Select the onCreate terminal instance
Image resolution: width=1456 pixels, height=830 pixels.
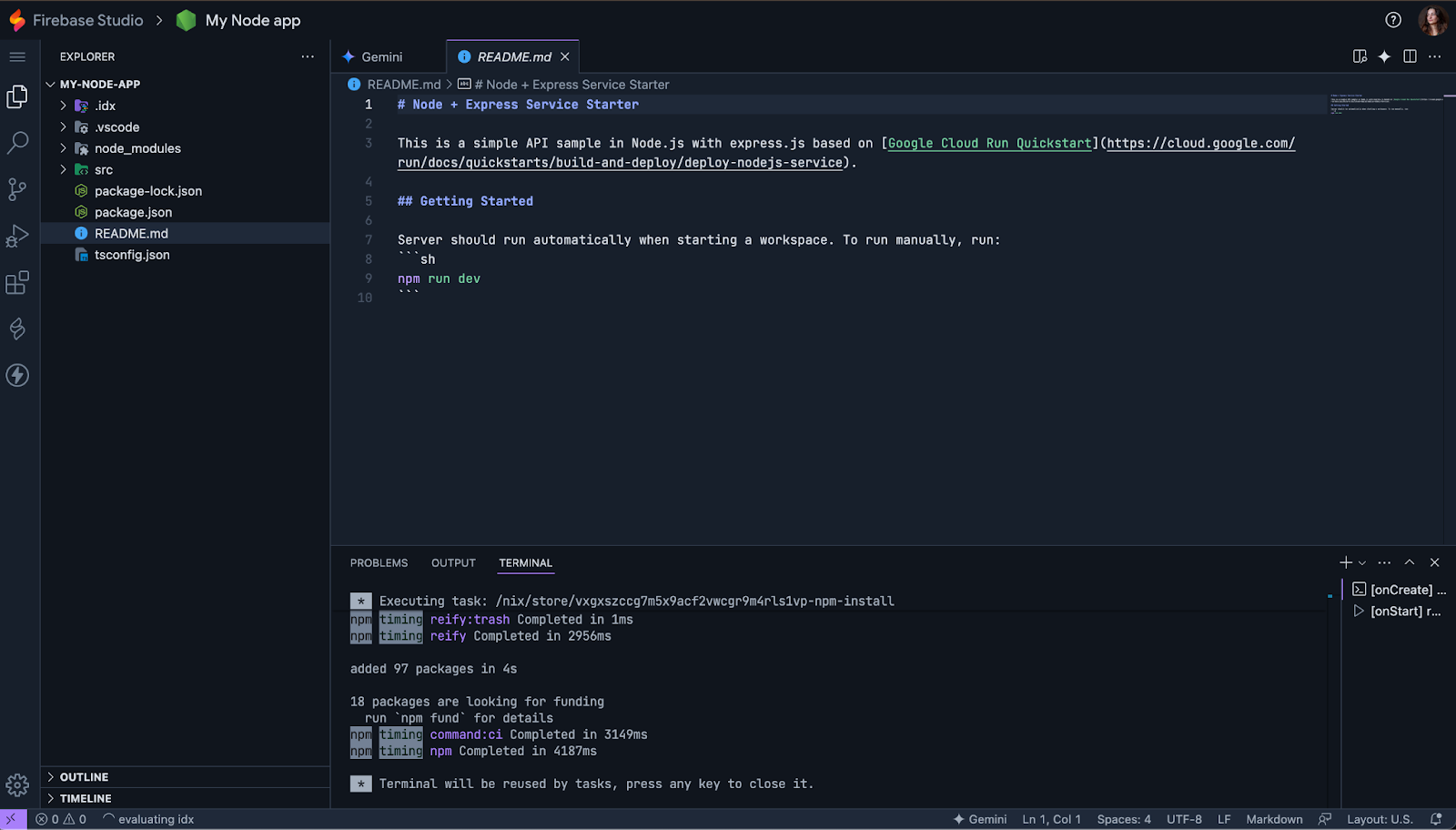click(1399, 590)
